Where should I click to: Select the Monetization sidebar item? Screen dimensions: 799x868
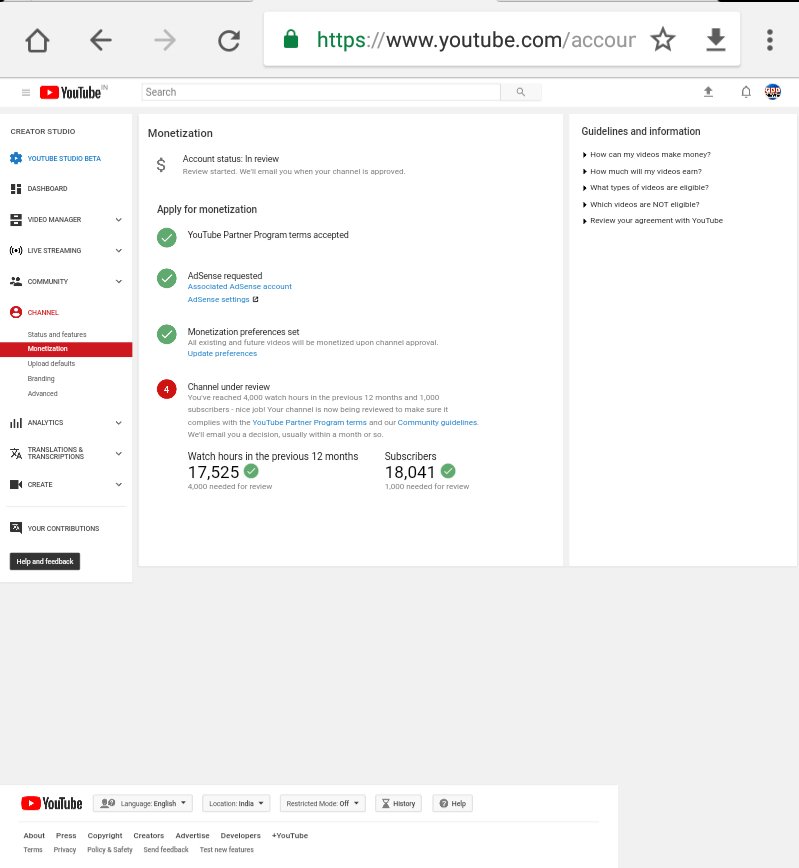(66, 349)
